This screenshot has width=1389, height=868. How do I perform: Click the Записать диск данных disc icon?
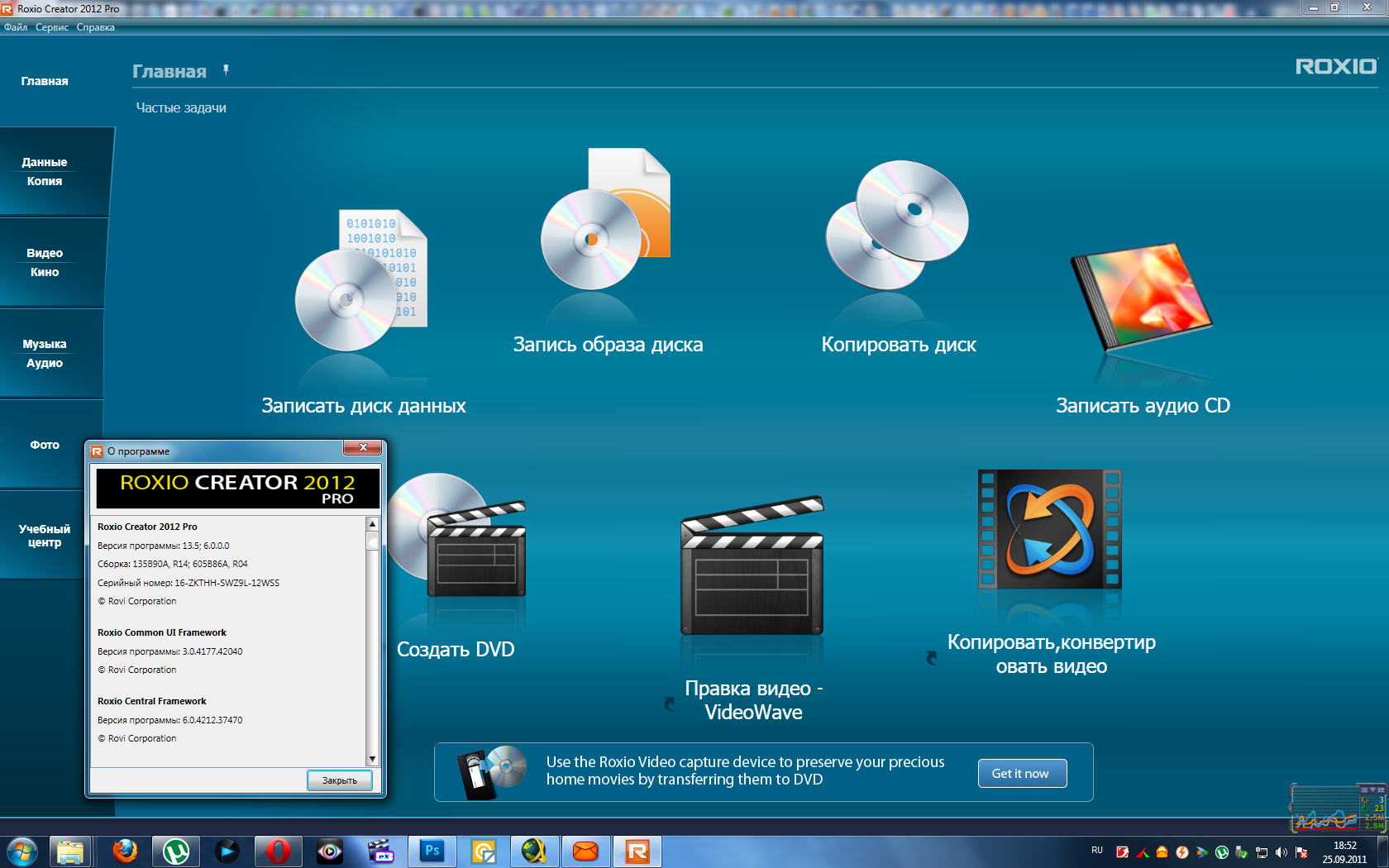point(362,281)
